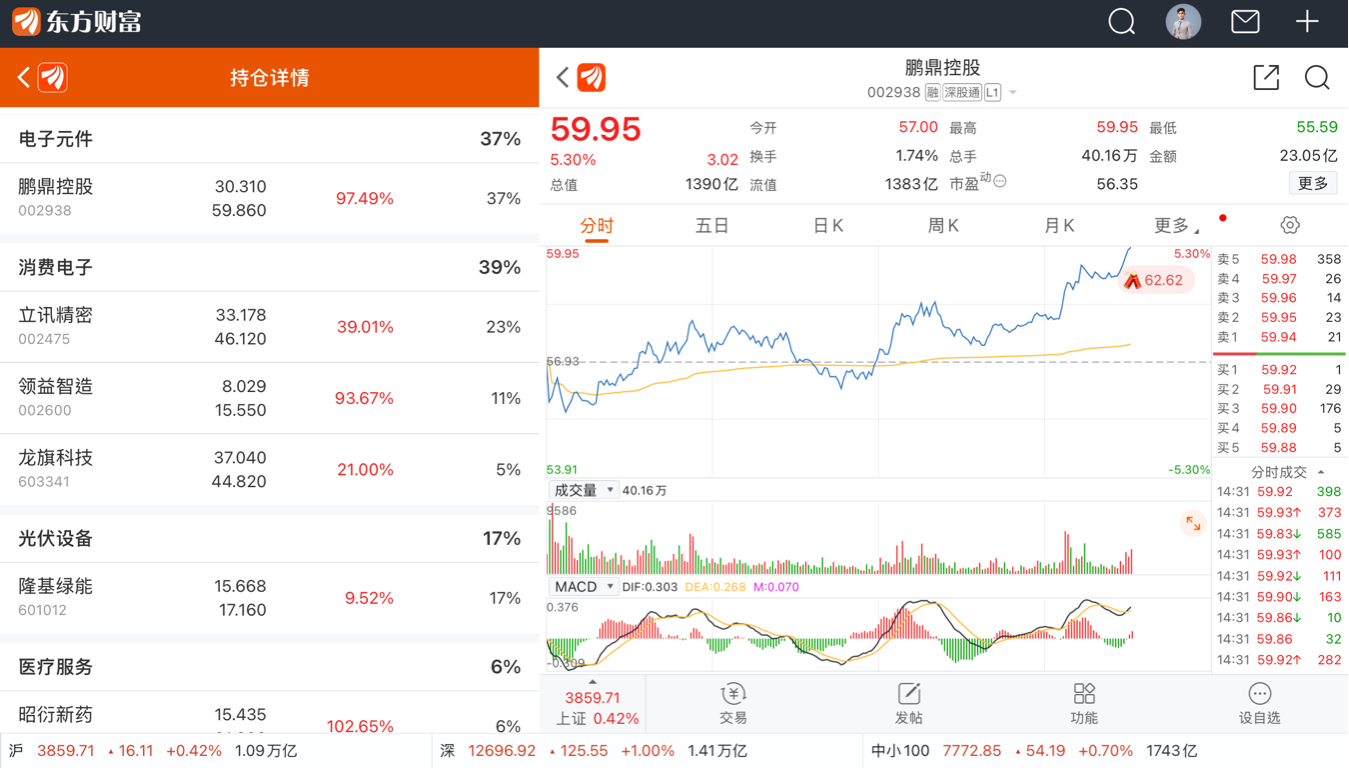Open the 交易 trade icon
This screenshot has height=768, width=1349.
tap(733, 704)
